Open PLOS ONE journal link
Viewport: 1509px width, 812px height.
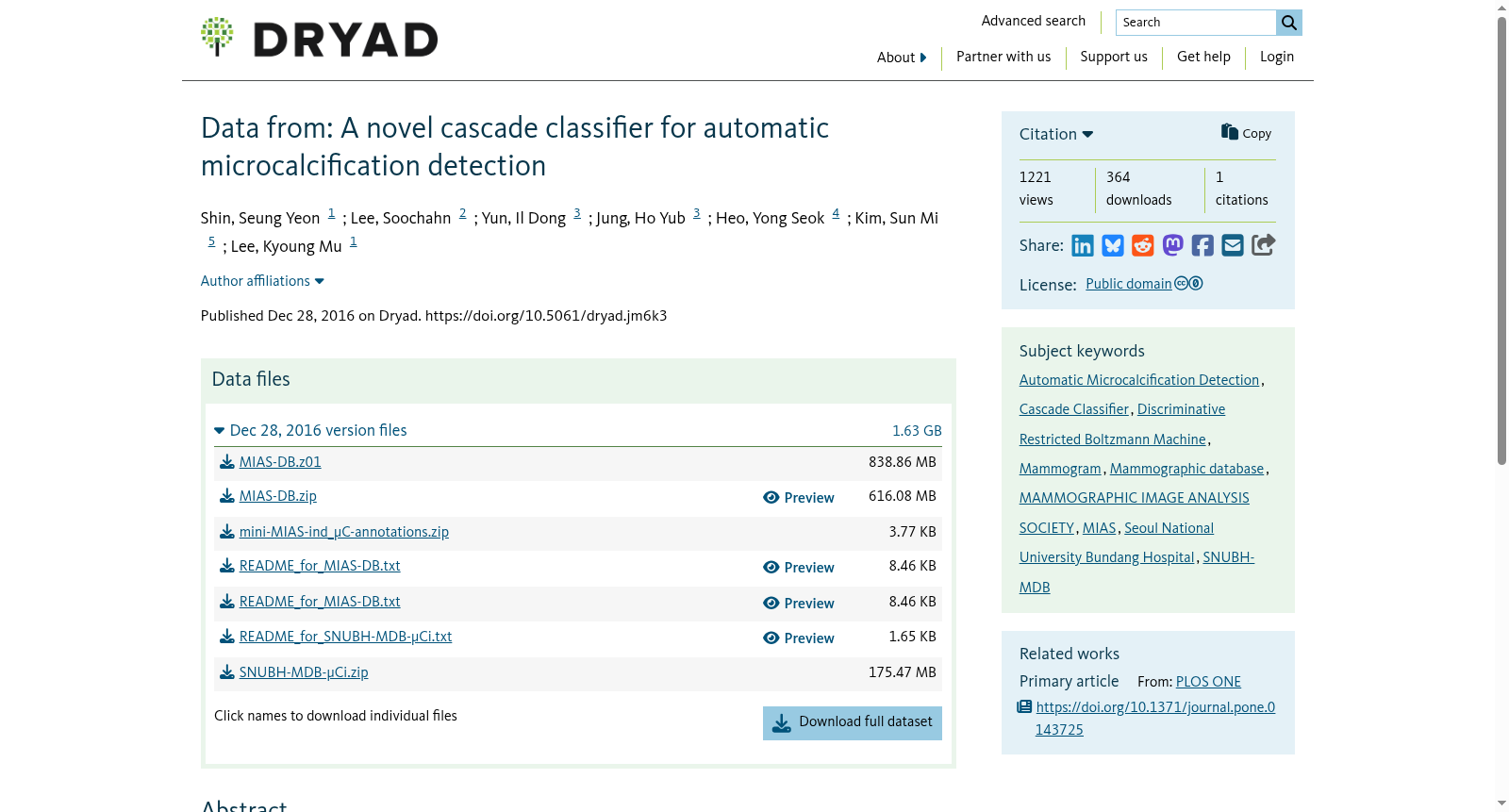click(1208, 682)
